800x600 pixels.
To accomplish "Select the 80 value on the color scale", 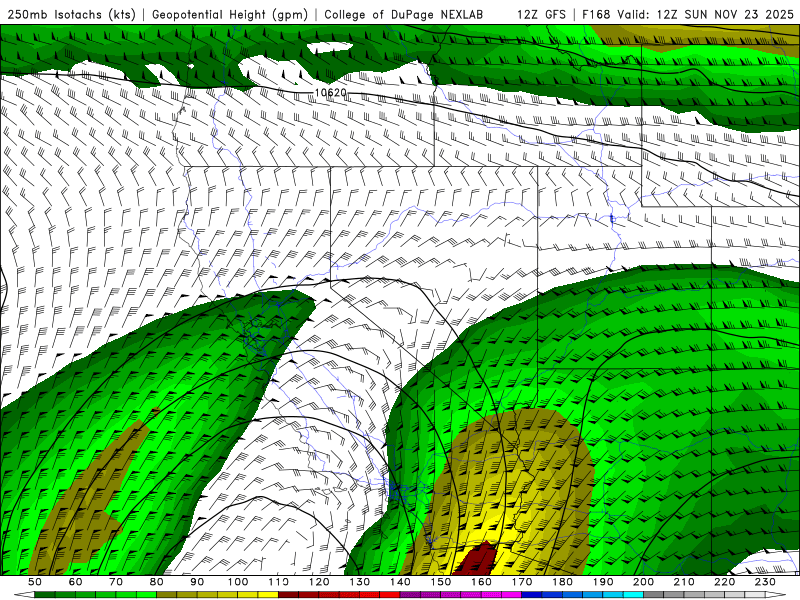I will click(157, 582).
